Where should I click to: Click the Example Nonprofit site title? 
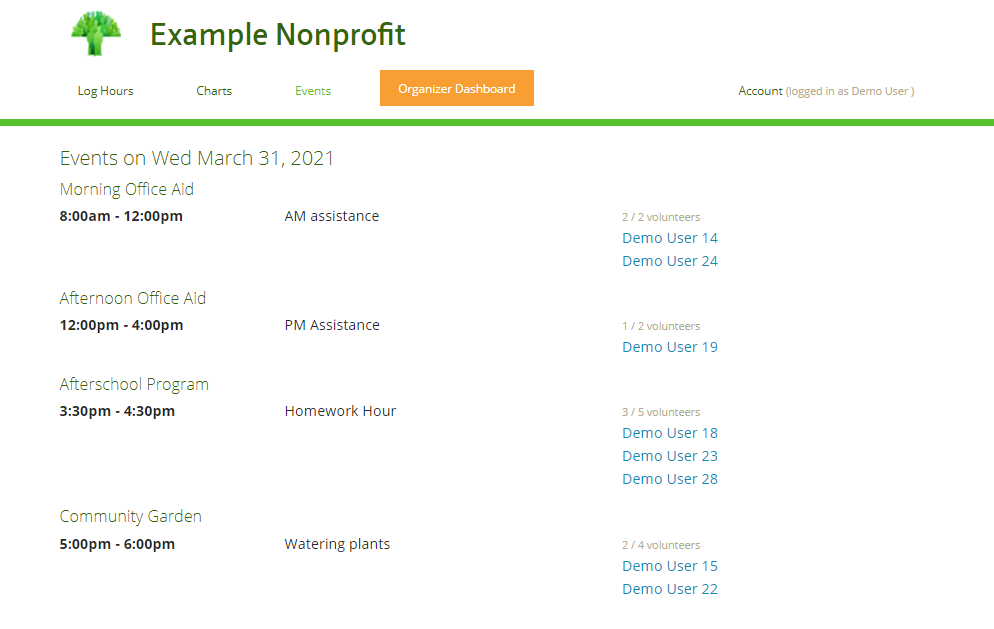277,35
